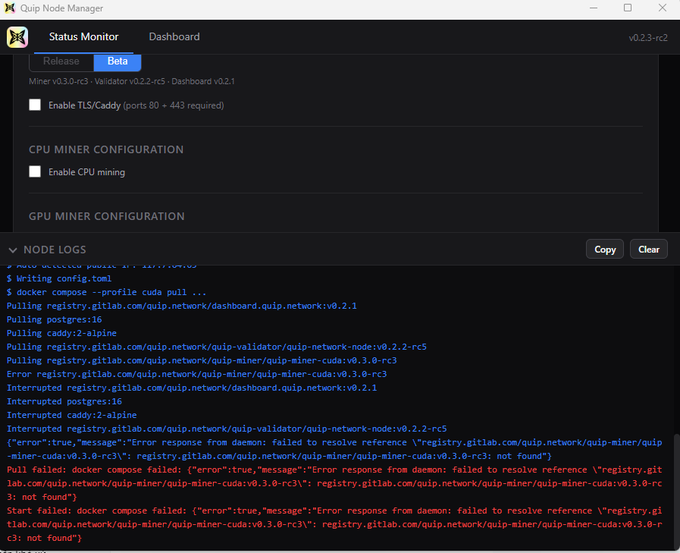Enable CPU mining checkbox
Viewport: 680px width, 553px height.
pos(35,172)
